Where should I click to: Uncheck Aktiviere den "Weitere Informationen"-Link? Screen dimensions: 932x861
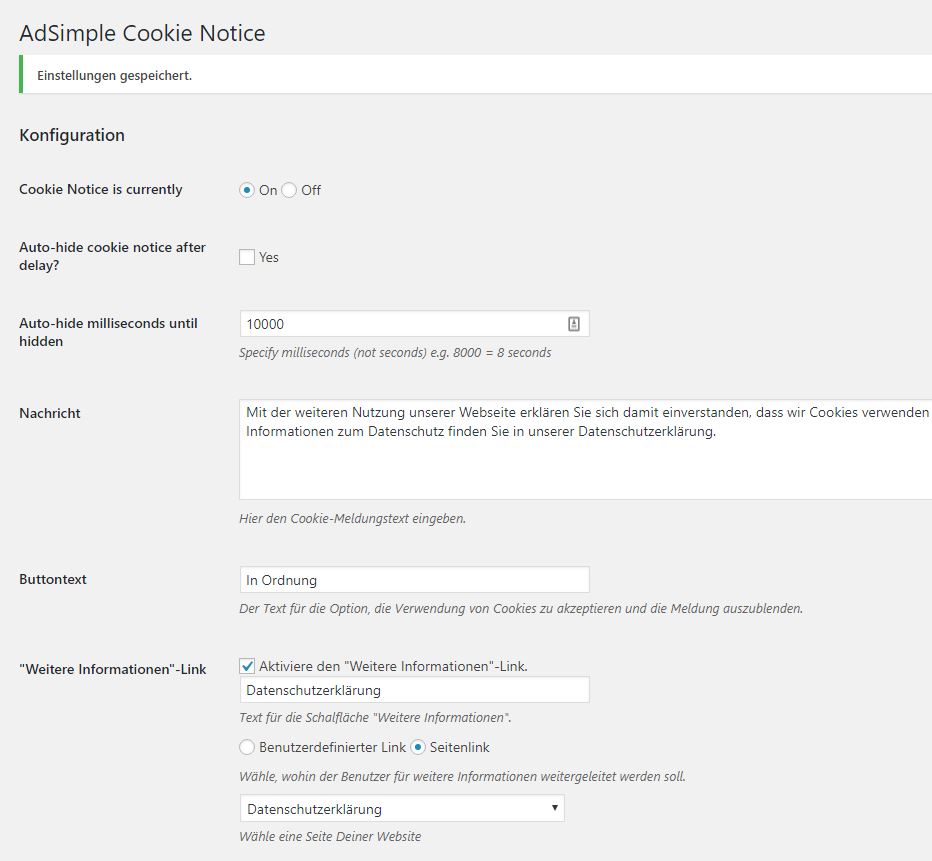pos(247,666)
